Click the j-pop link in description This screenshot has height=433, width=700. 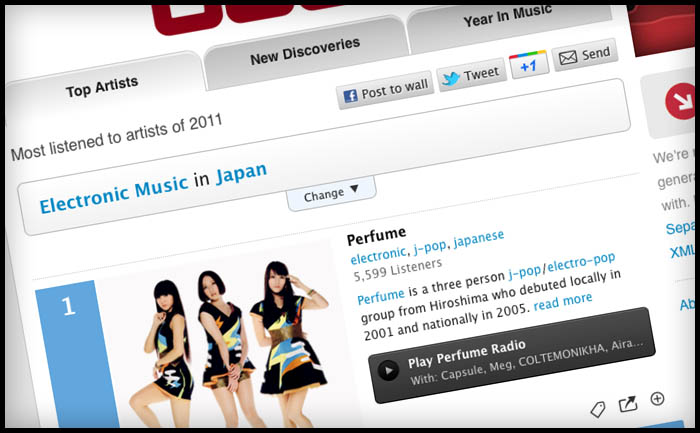coord(525,271)
